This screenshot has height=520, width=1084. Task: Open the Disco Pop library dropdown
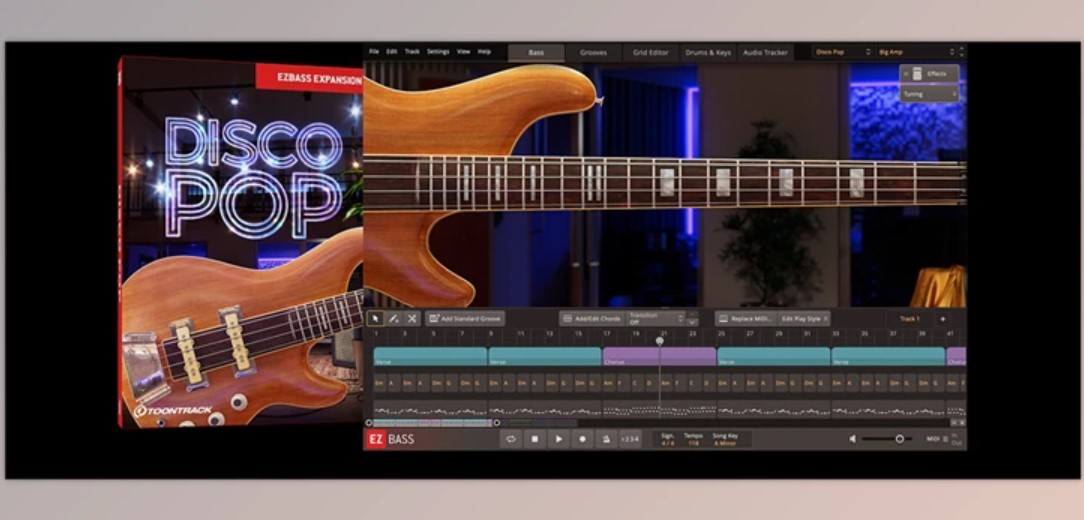click(x=841, y=52)
